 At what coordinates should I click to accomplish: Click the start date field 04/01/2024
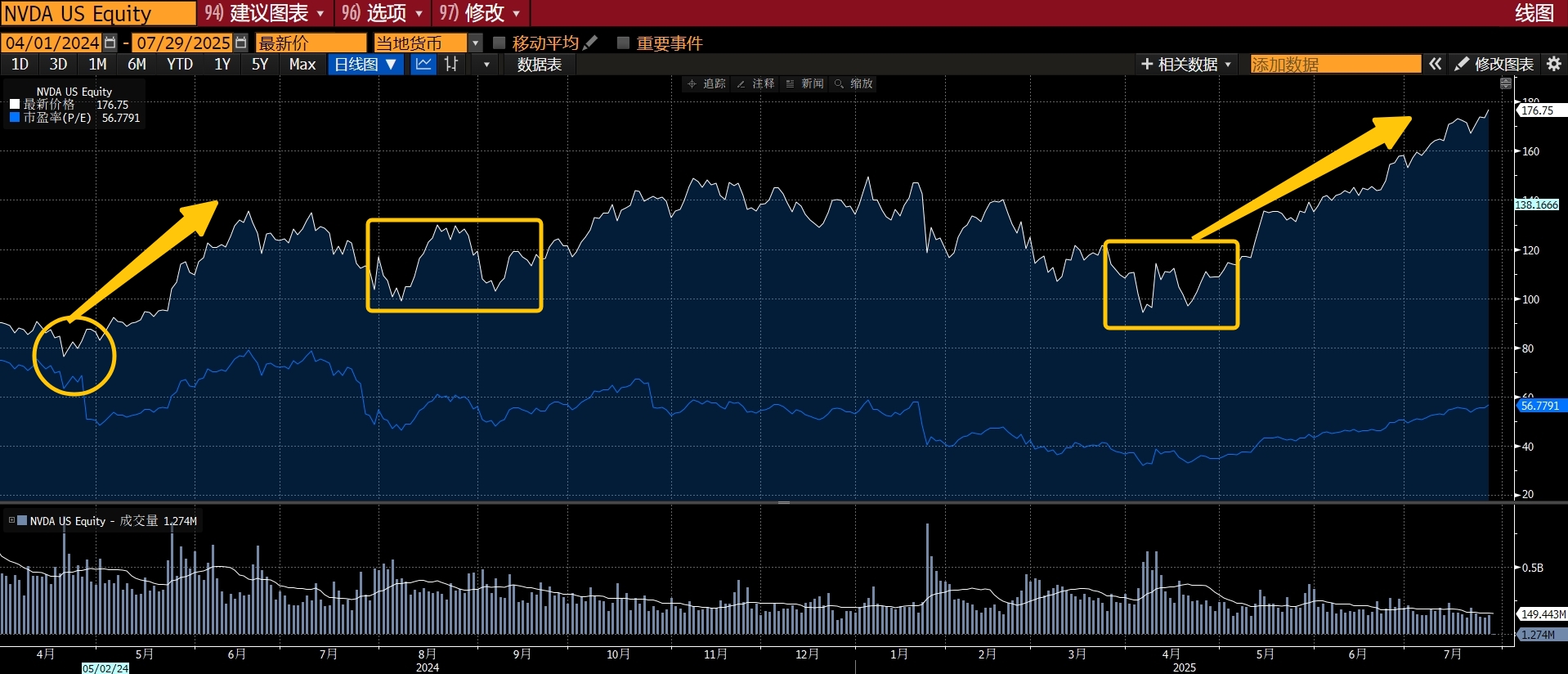(52, 43)
